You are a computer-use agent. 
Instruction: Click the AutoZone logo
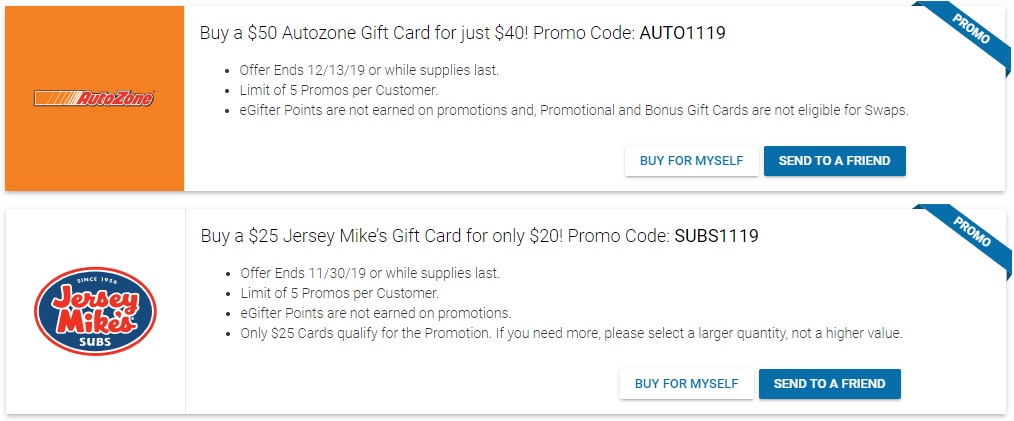coord(94,98)
